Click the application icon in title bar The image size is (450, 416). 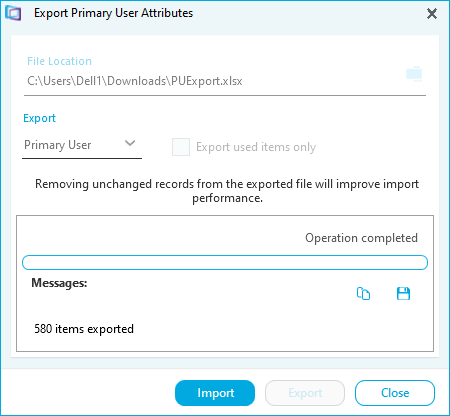(13, 13)
